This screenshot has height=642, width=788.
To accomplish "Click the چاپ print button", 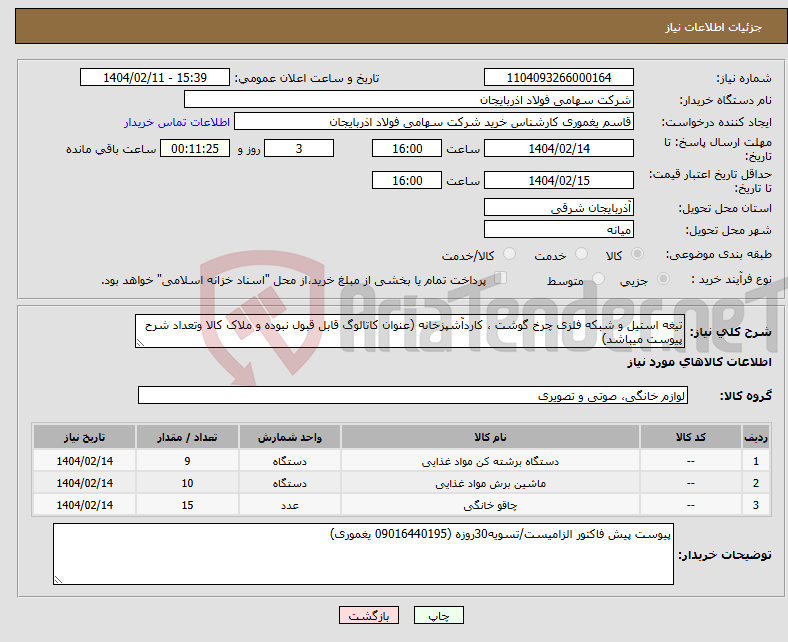I will (x=439, y=615).
